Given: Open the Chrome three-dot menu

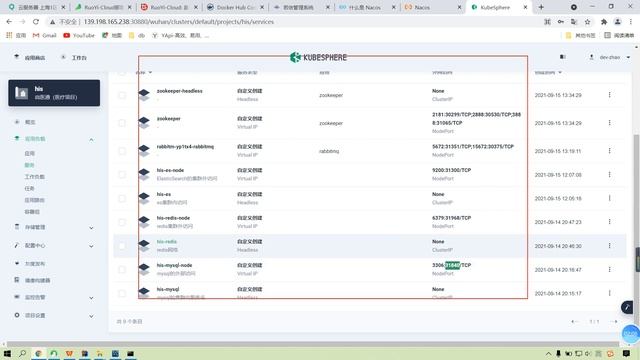Looking at the screenshot, I should pos(631,22).
